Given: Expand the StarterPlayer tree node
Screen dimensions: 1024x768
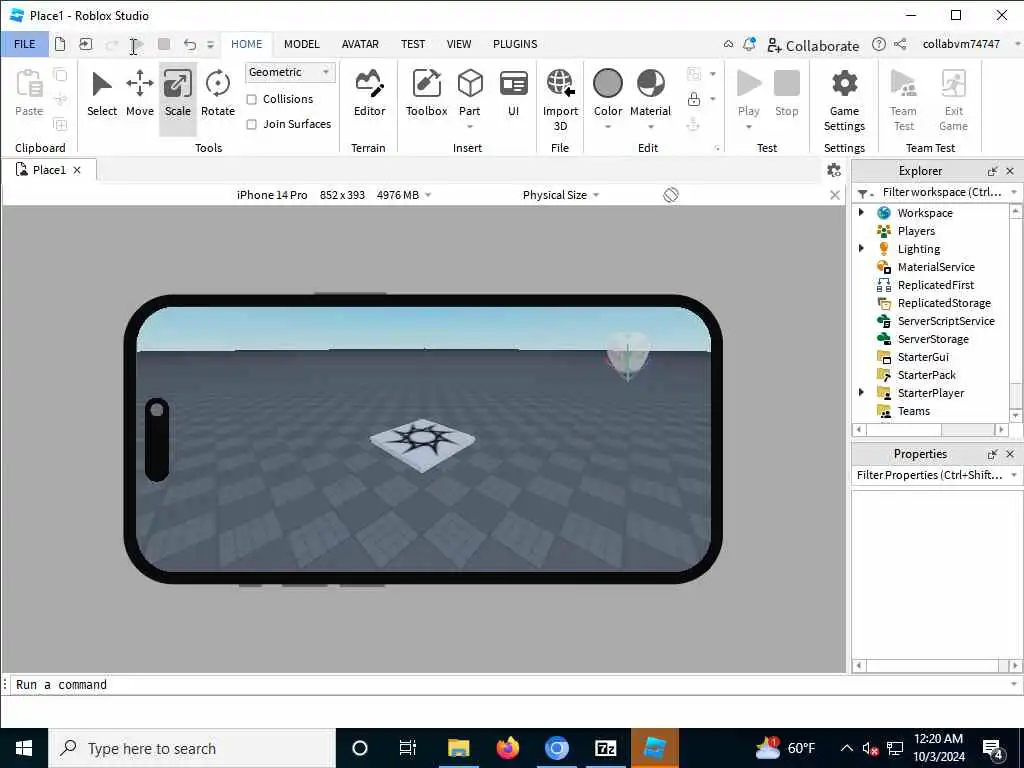Looking at the screenshot, I should tap(861, 392).
